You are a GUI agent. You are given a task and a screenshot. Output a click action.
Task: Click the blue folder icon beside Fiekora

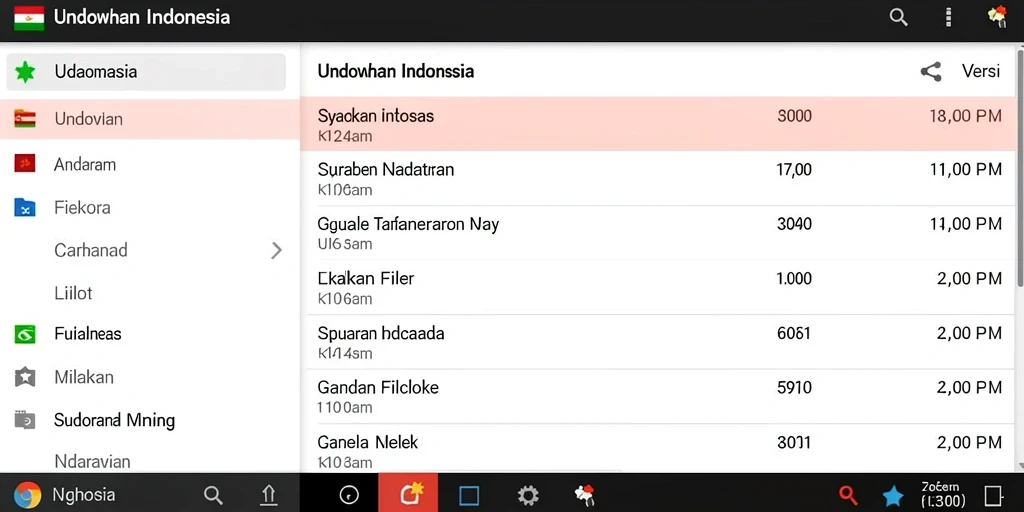click(x=25, y=208)
